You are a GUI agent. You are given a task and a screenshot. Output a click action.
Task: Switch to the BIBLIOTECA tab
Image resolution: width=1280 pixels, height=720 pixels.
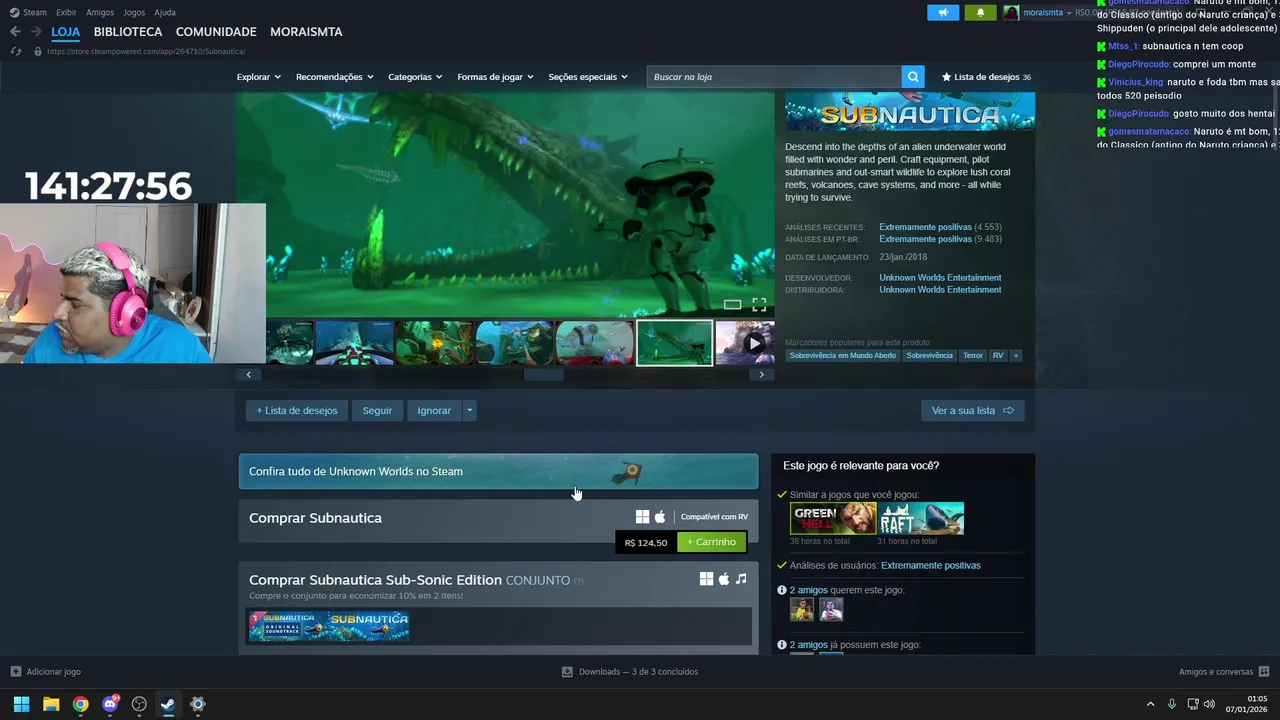tap(128, 32)
